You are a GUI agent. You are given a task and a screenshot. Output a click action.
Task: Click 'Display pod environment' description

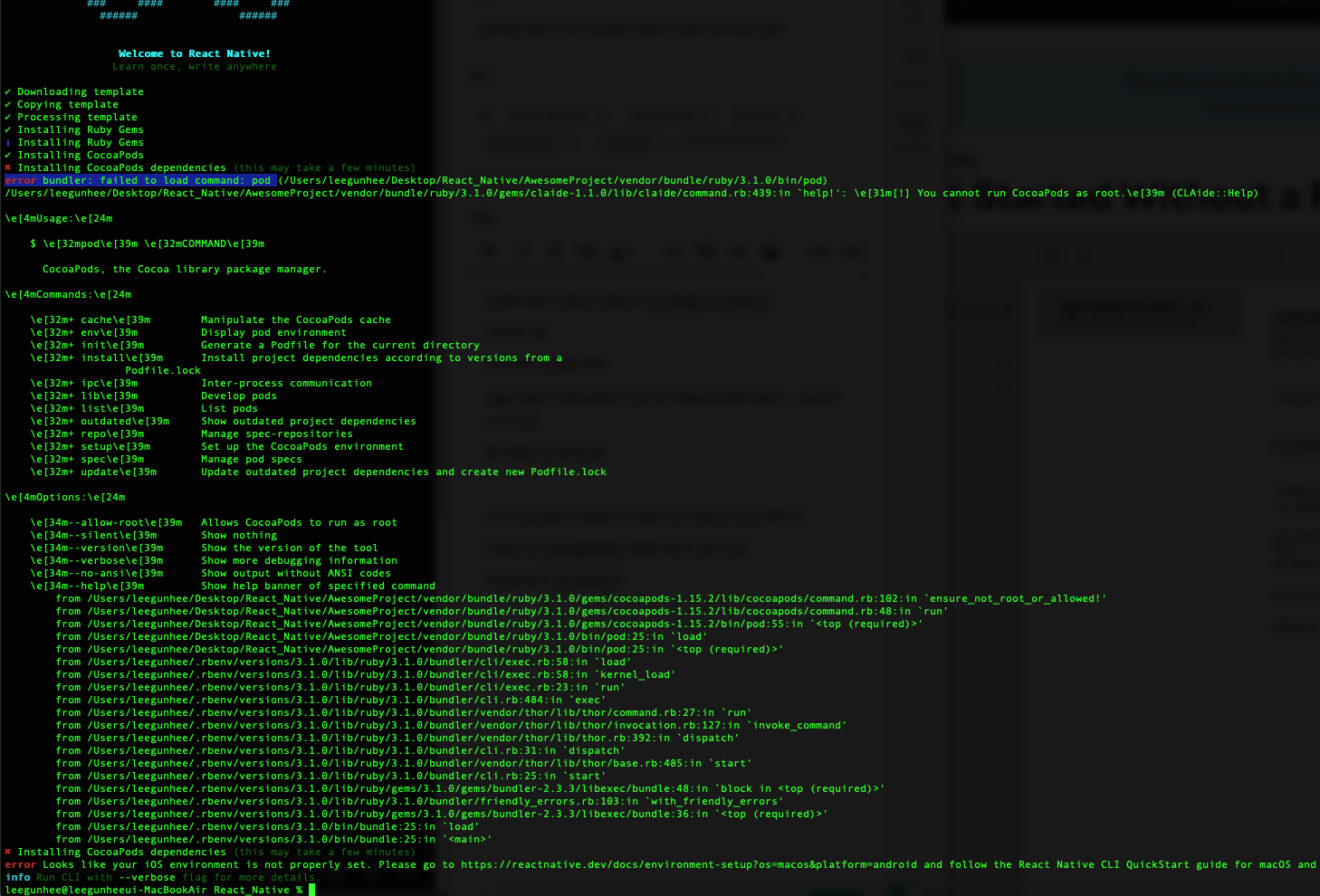(x=273, y=333)
